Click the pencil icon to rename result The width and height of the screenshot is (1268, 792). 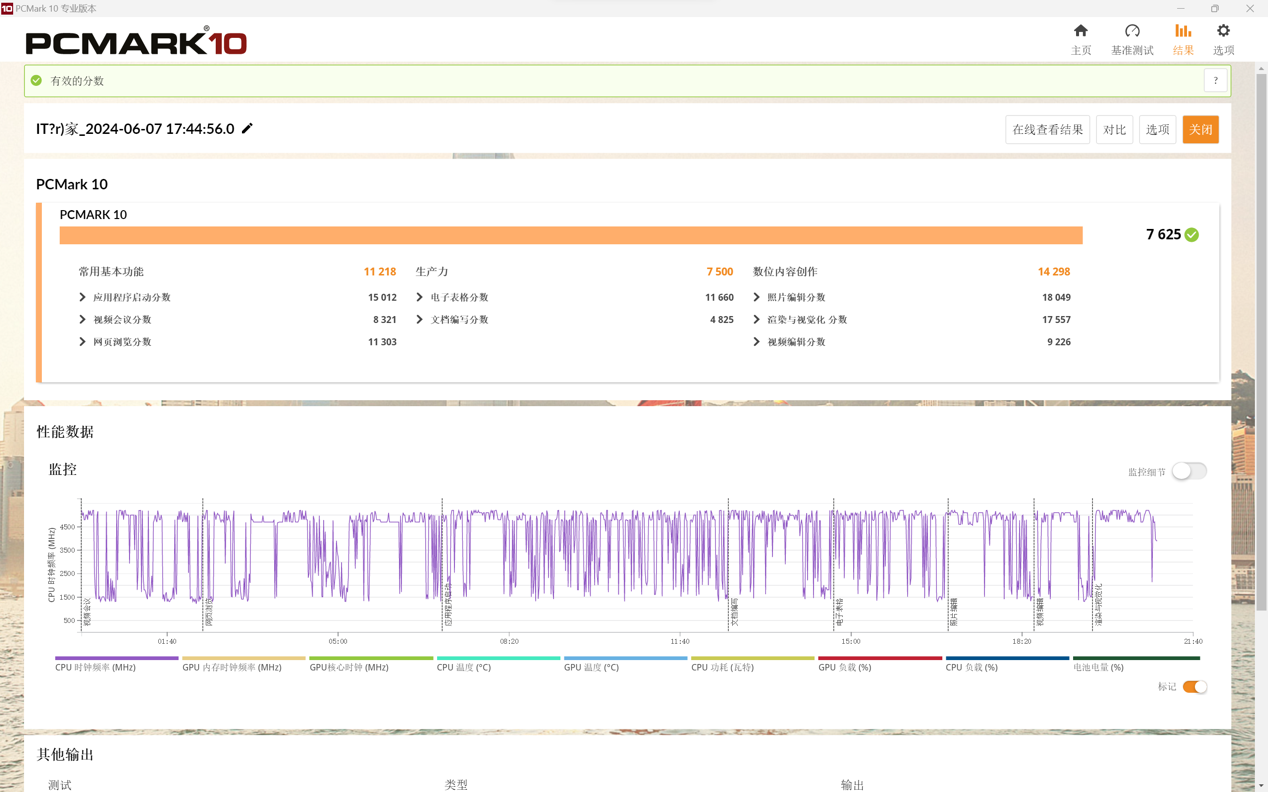click(x=248, y=128)
